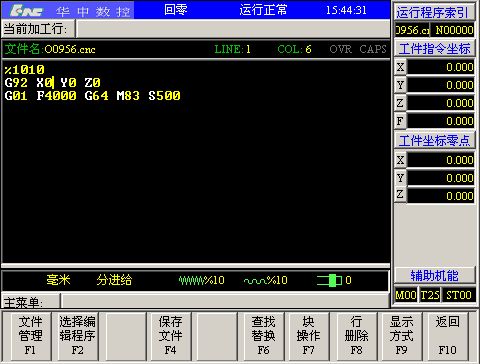Viewport: 480px width, 364px height.
Task: Click feed override waveform icon %10
Action: point(192,280)
